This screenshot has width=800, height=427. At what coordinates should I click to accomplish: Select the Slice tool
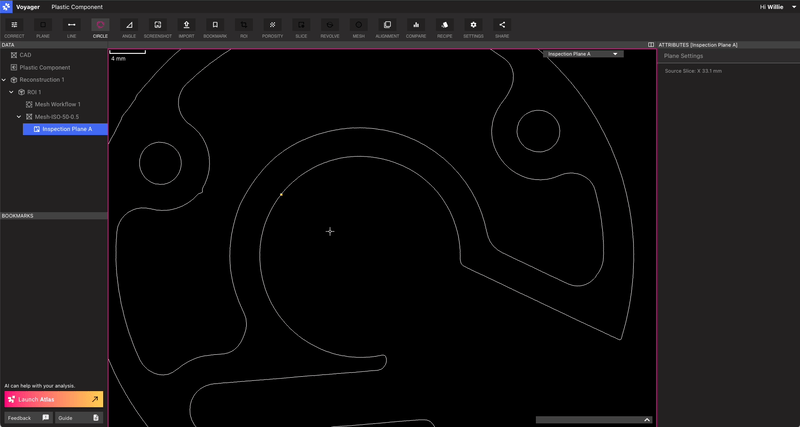coord(301,29)
